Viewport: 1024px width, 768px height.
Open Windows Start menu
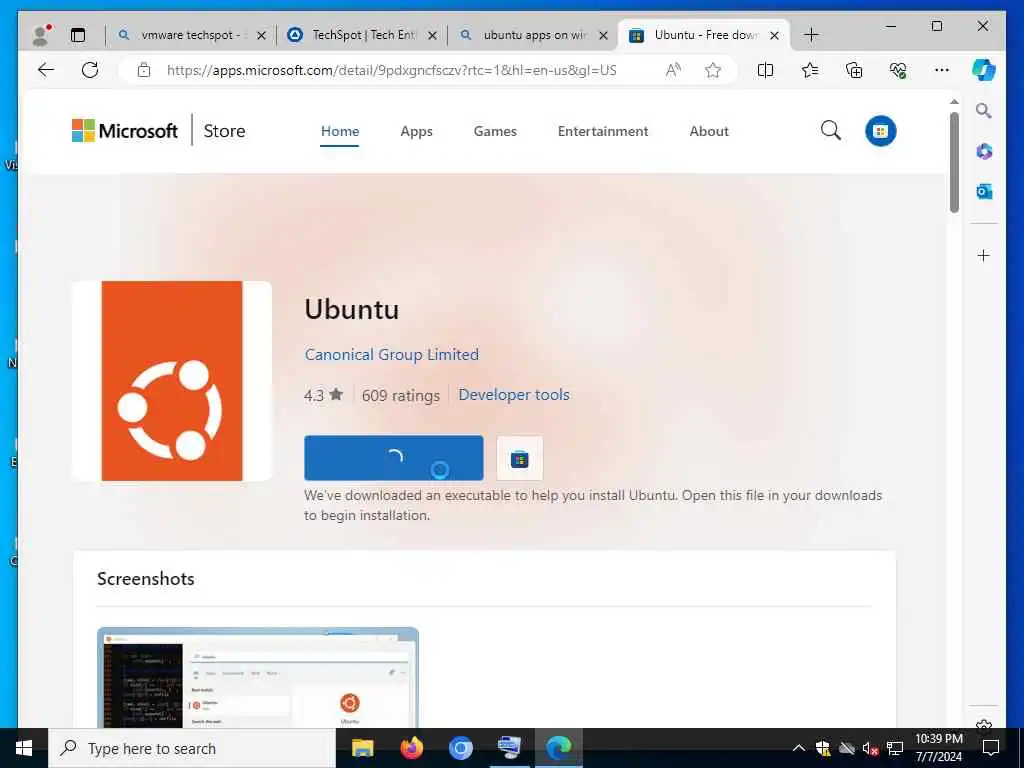coord(24,748)
